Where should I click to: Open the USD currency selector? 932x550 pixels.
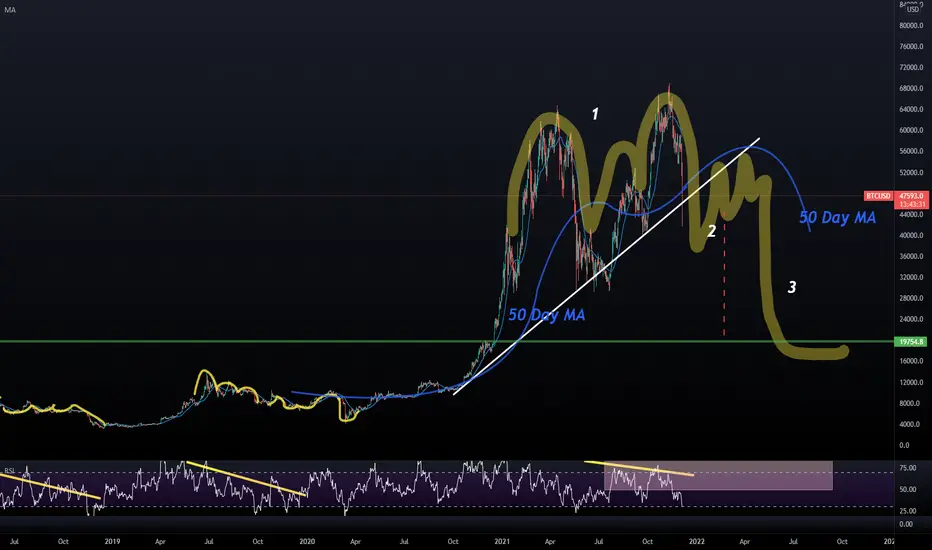tap(912, 10)
